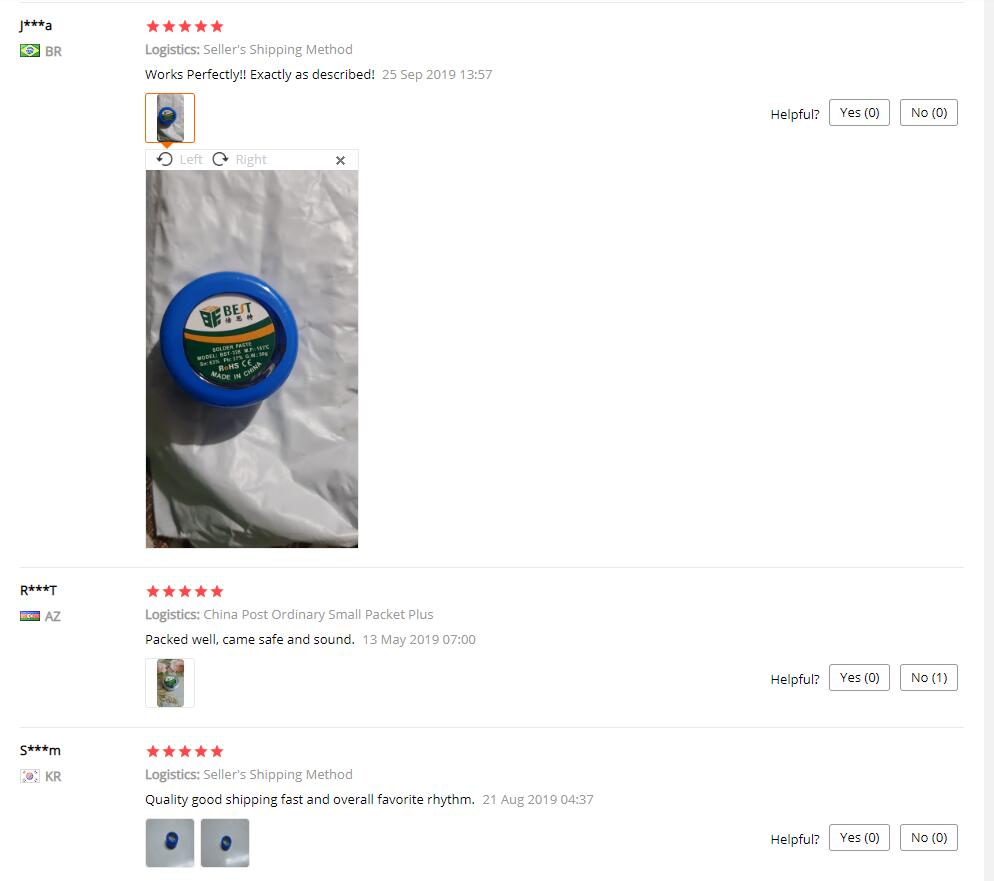Rotate the review photo left
This screenshot has width=994, height=881.
point(179,159)
